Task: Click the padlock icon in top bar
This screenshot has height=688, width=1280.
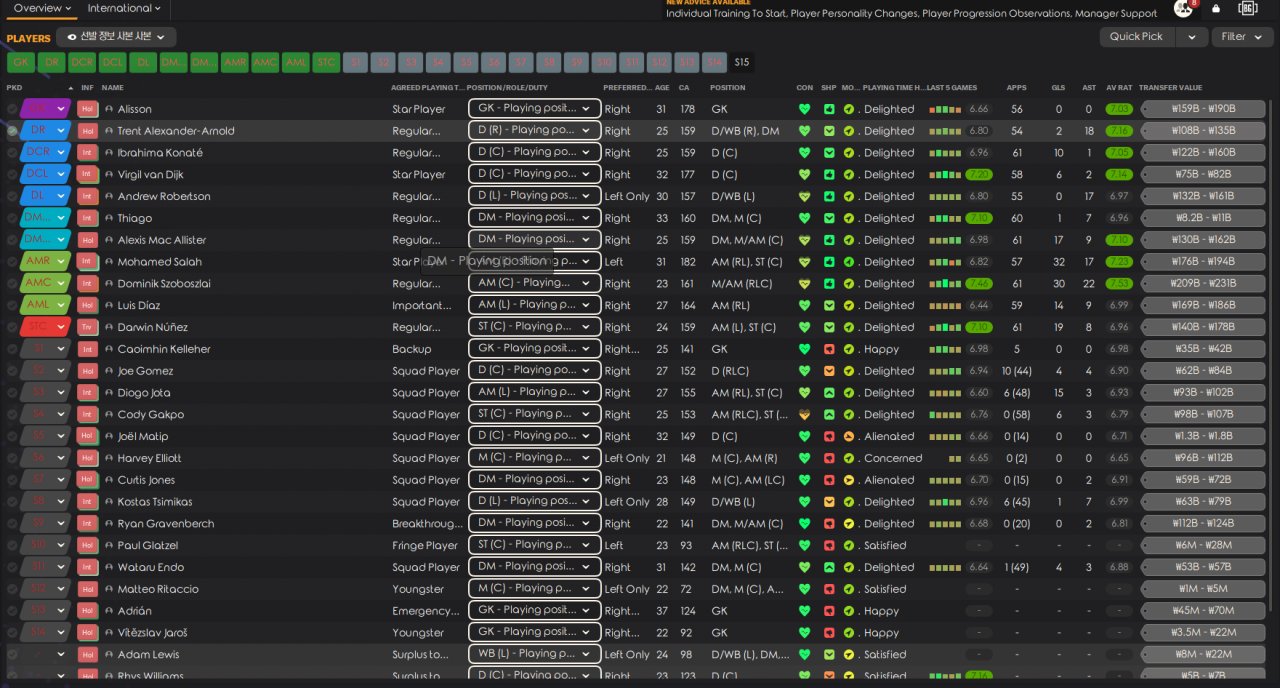Action: click(x=1216, y=8)
